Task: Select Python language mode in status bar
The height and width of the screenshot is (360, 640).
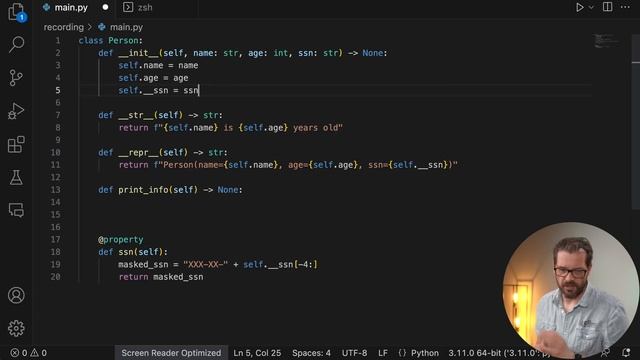Action: point(424,353)
